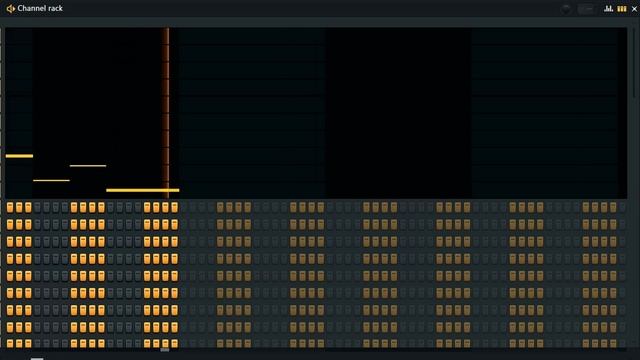This screenshot has height=360, width=640.
Task: Toggle the first dim lit step in the fifth row
Action: pyautogui.click(x=220, y=276)
